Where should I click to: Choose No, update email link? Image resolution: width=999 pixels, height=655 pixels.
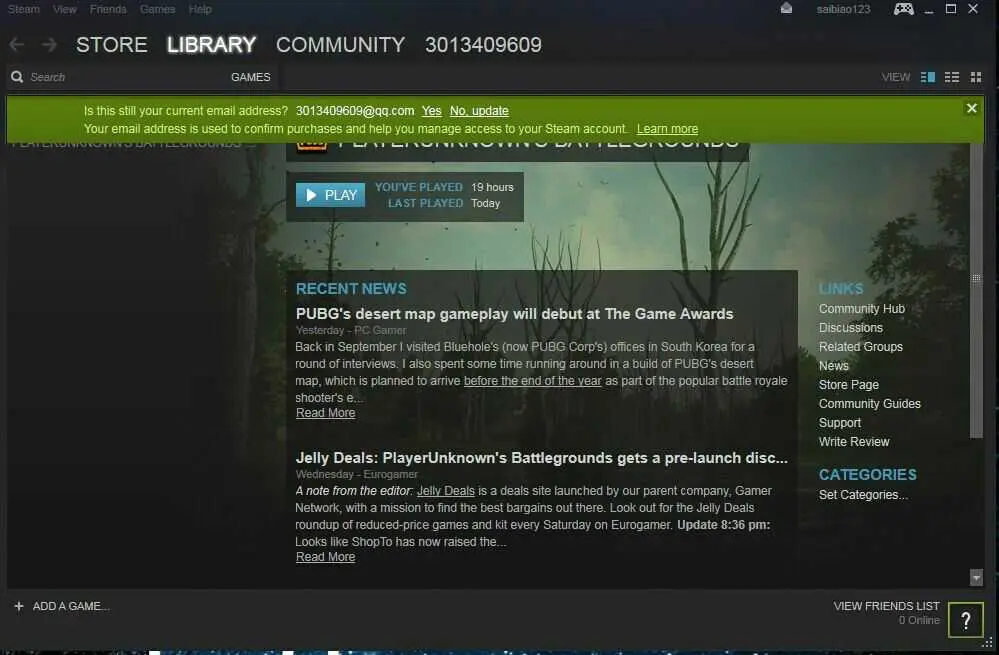(479, 111)
